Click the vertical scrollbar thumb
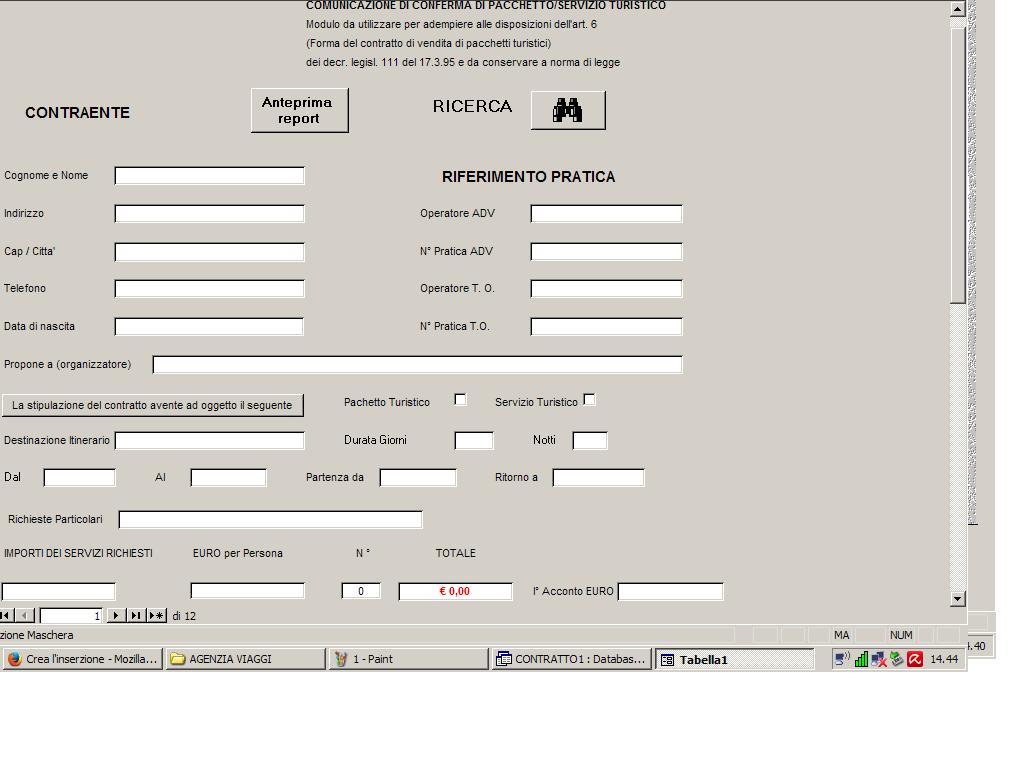This screenshot has width=1024, height=768. [x=958, y=165]
